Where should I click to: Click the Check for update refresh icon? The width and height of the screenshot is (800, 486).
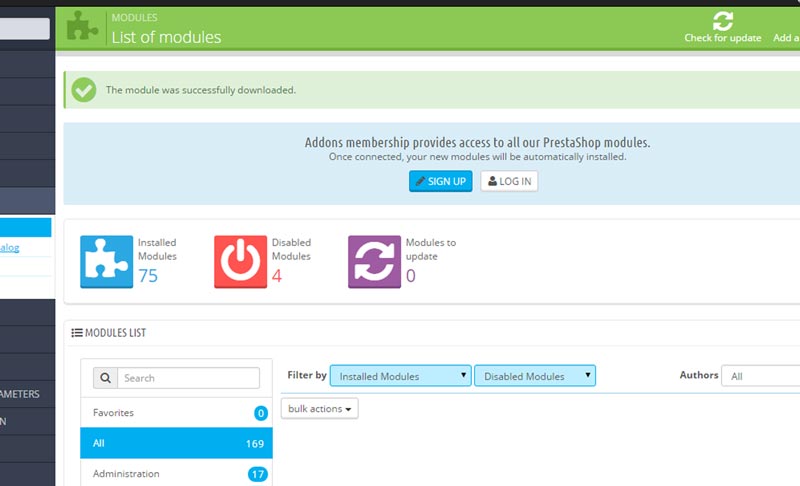[723, 21]
